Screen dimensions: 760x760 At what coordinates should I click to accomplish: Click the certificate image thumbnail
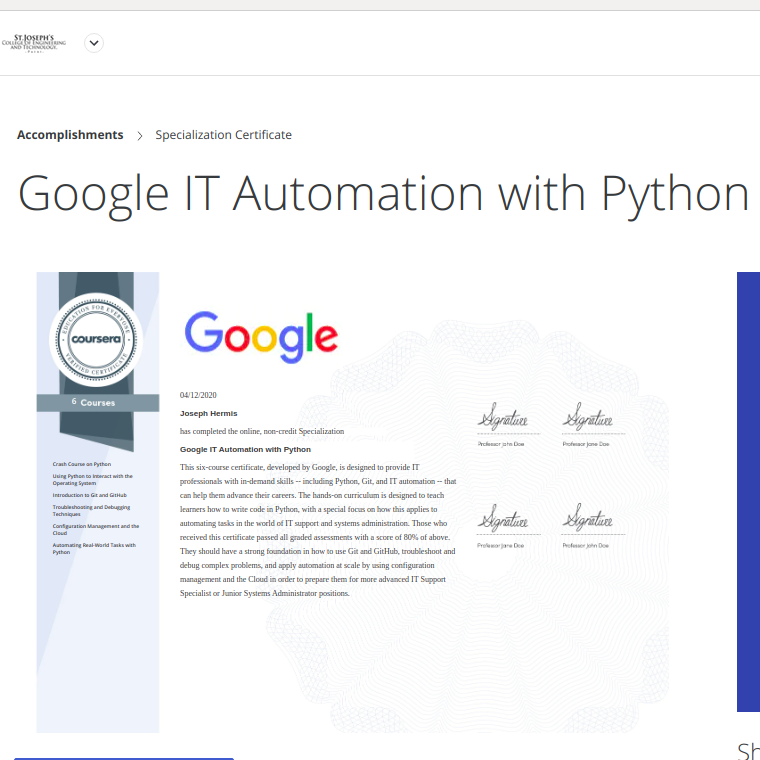tap(353, 502)
